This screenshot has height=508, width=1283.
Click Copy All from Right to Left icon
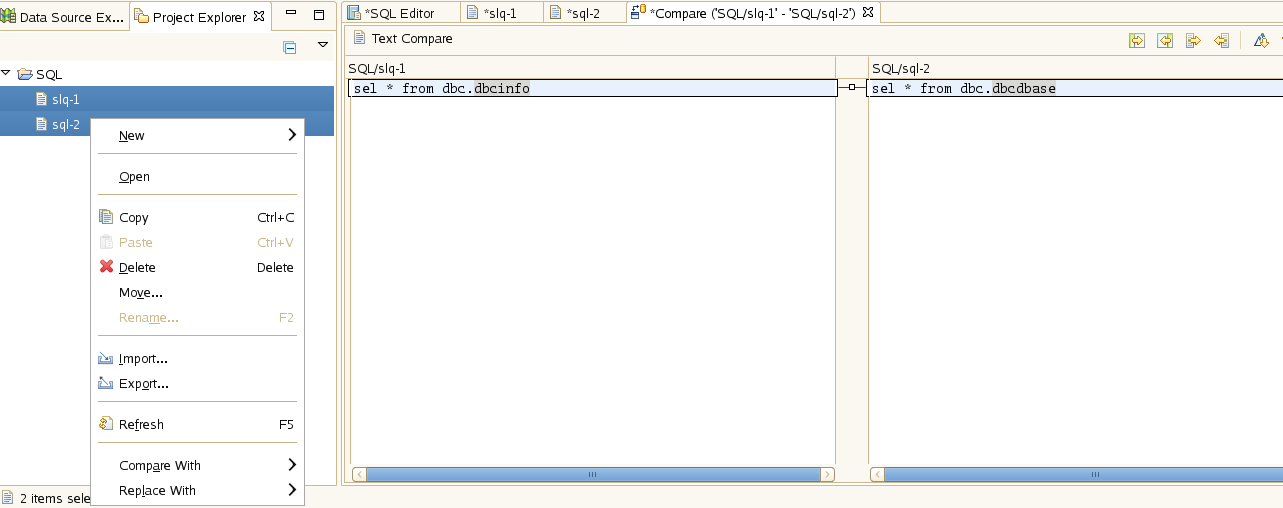(x=1165, y=40)
